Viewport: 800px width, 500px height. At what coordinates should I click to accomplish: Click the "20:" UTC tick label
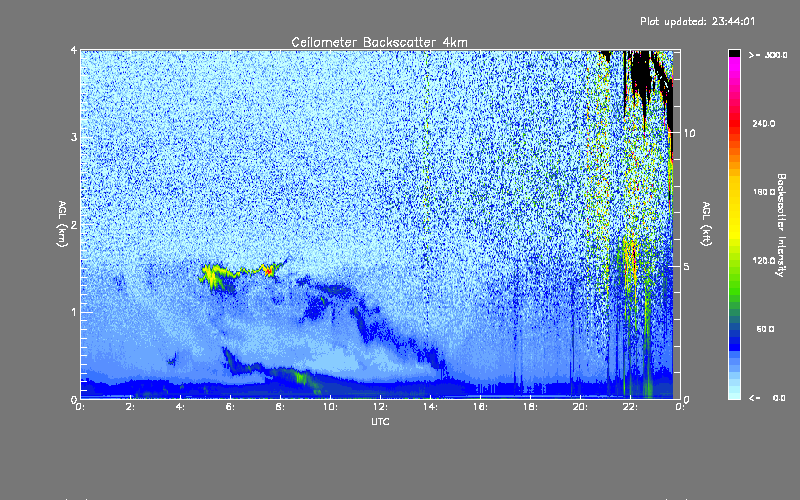tap(580, 407)
